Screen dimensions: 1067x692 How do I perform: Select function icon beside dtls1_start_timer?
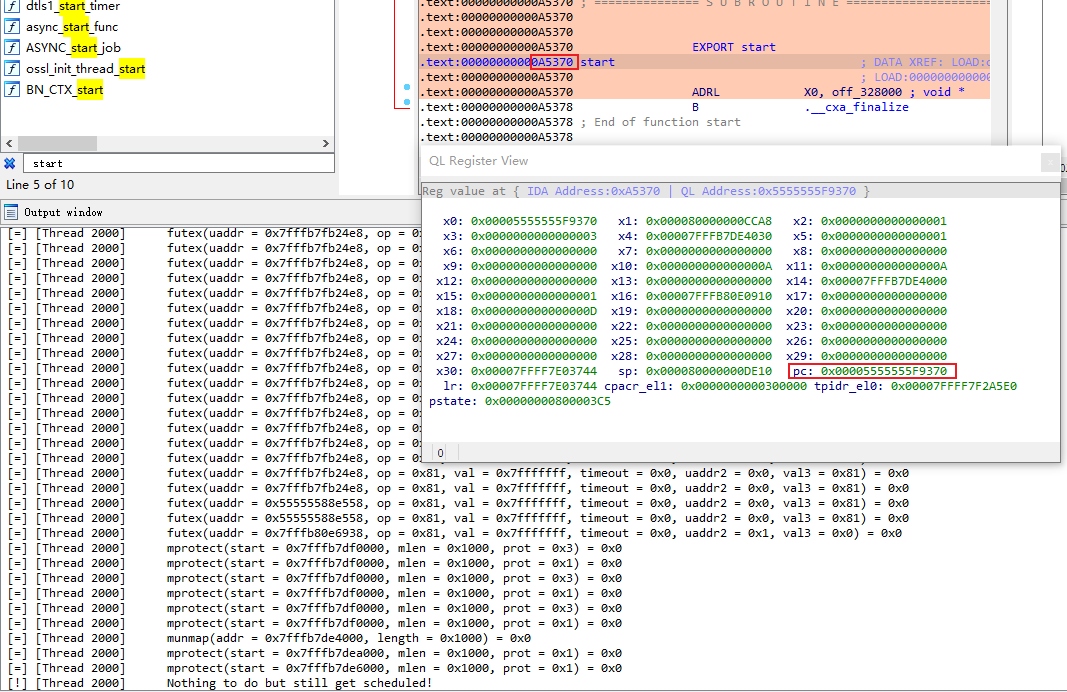click(x=12, y=6)
